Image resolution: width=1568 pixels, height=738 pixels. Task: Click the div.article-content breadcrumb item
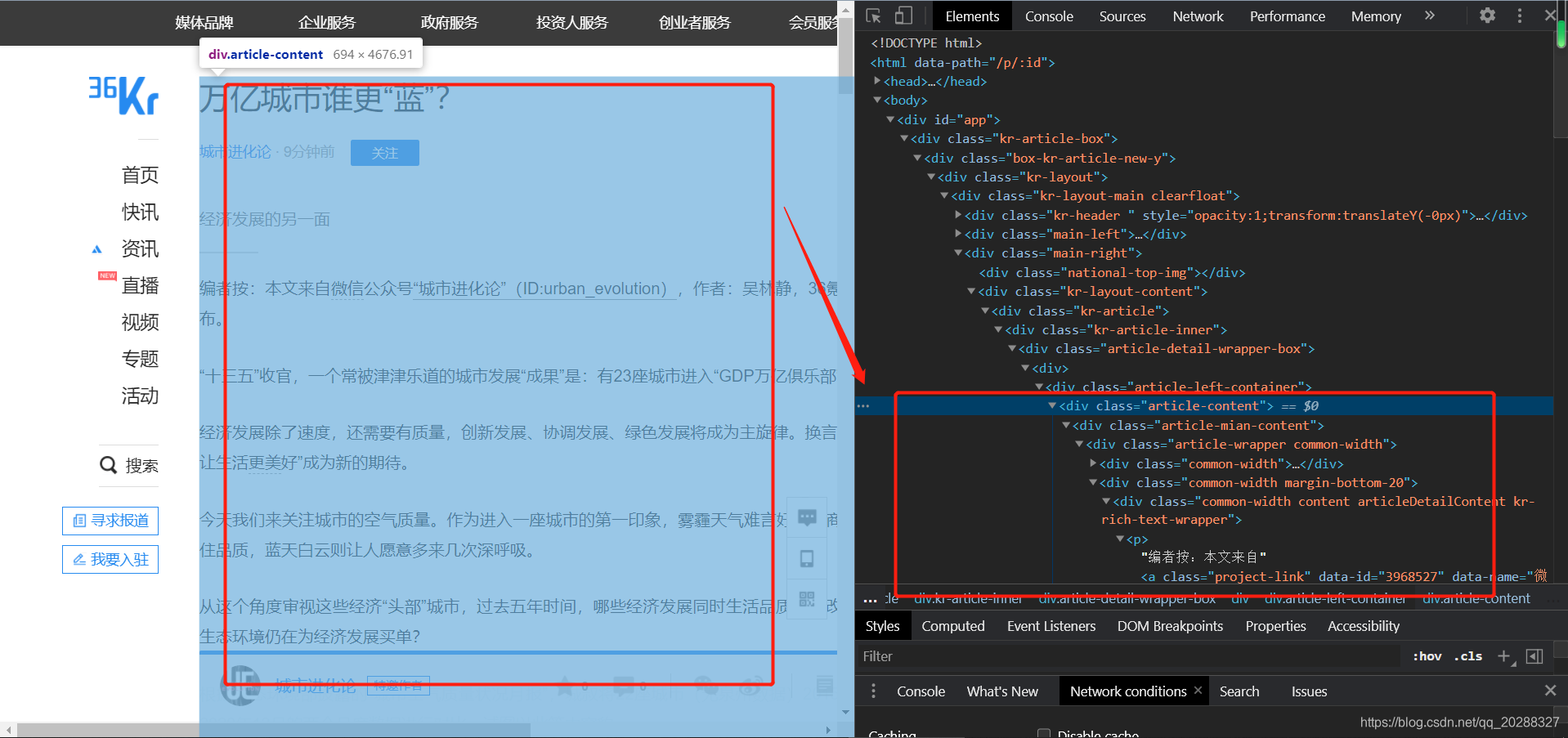(x=1476, y=599)
